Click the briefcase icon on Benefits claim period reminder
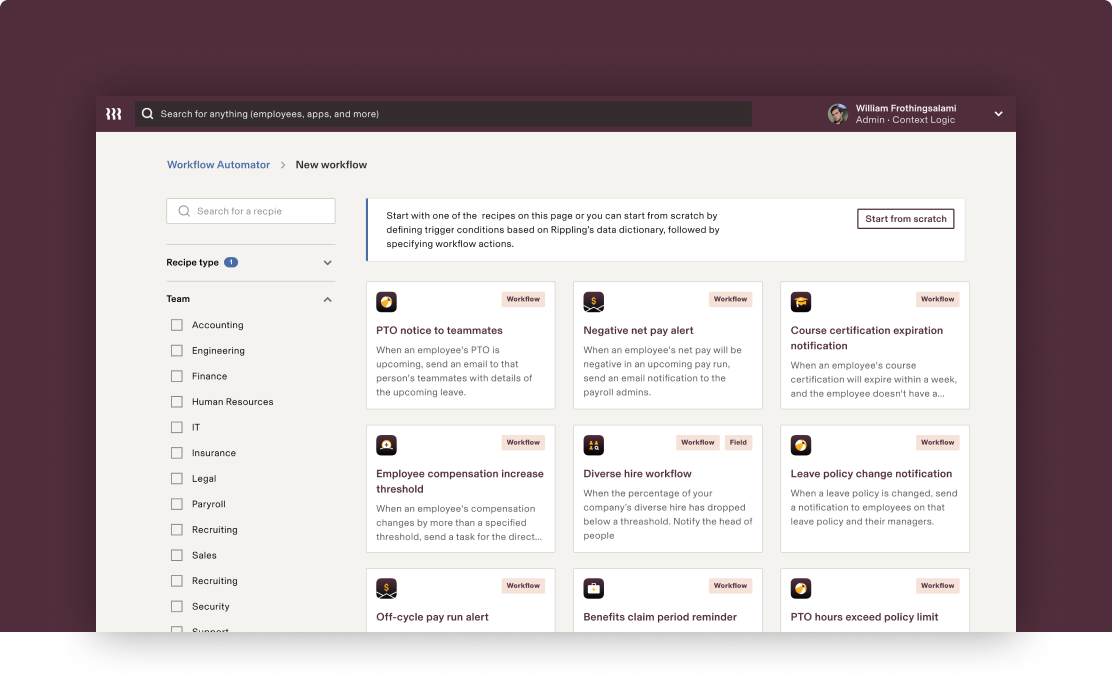The image size is (1112, 680). point(593,588)
